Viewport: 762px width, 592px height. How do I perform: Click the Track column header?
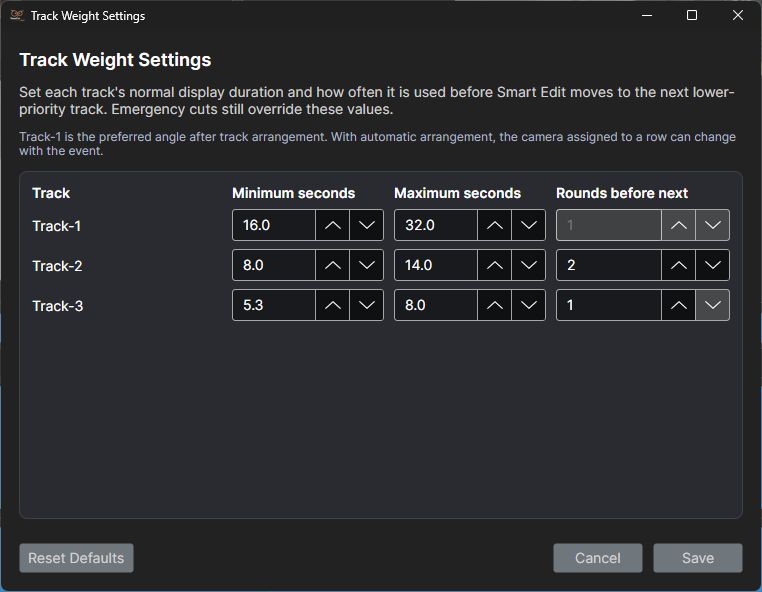point(51,193)
